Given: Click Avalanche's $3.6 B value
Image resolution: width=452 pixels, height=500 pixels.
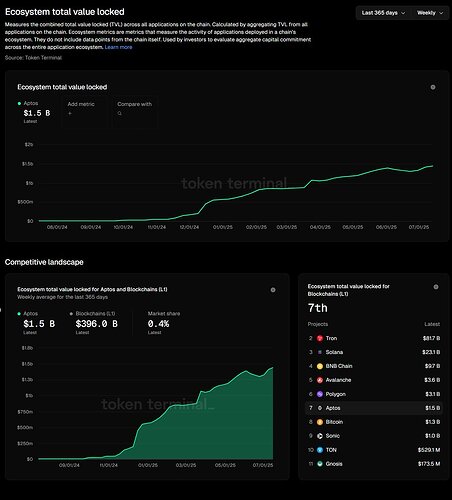Looking at the screenshot, I should click(x=432, y=380).
